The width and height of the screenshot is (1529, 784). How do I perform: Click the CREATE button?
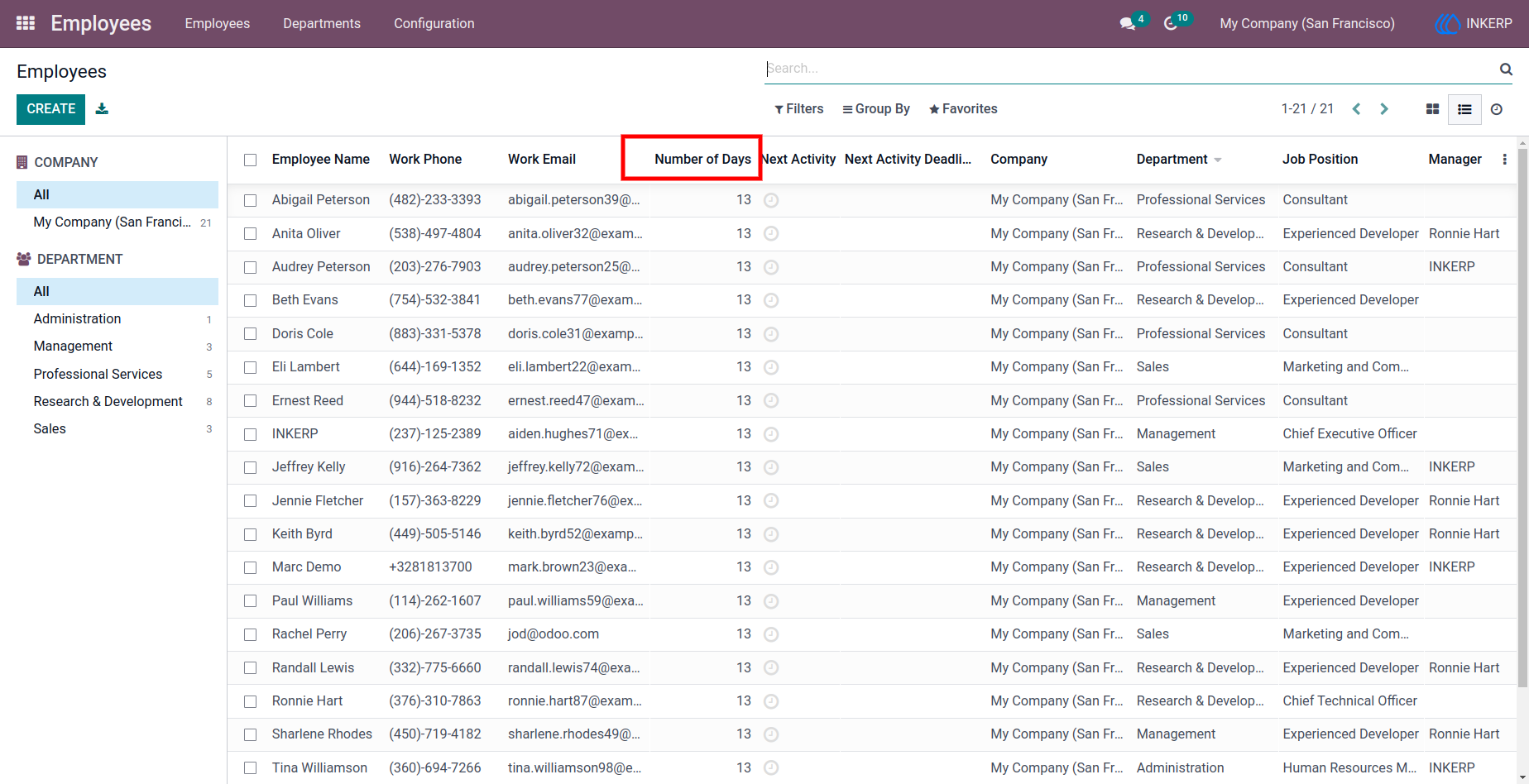pyautogui.click(x=50, y=109)
